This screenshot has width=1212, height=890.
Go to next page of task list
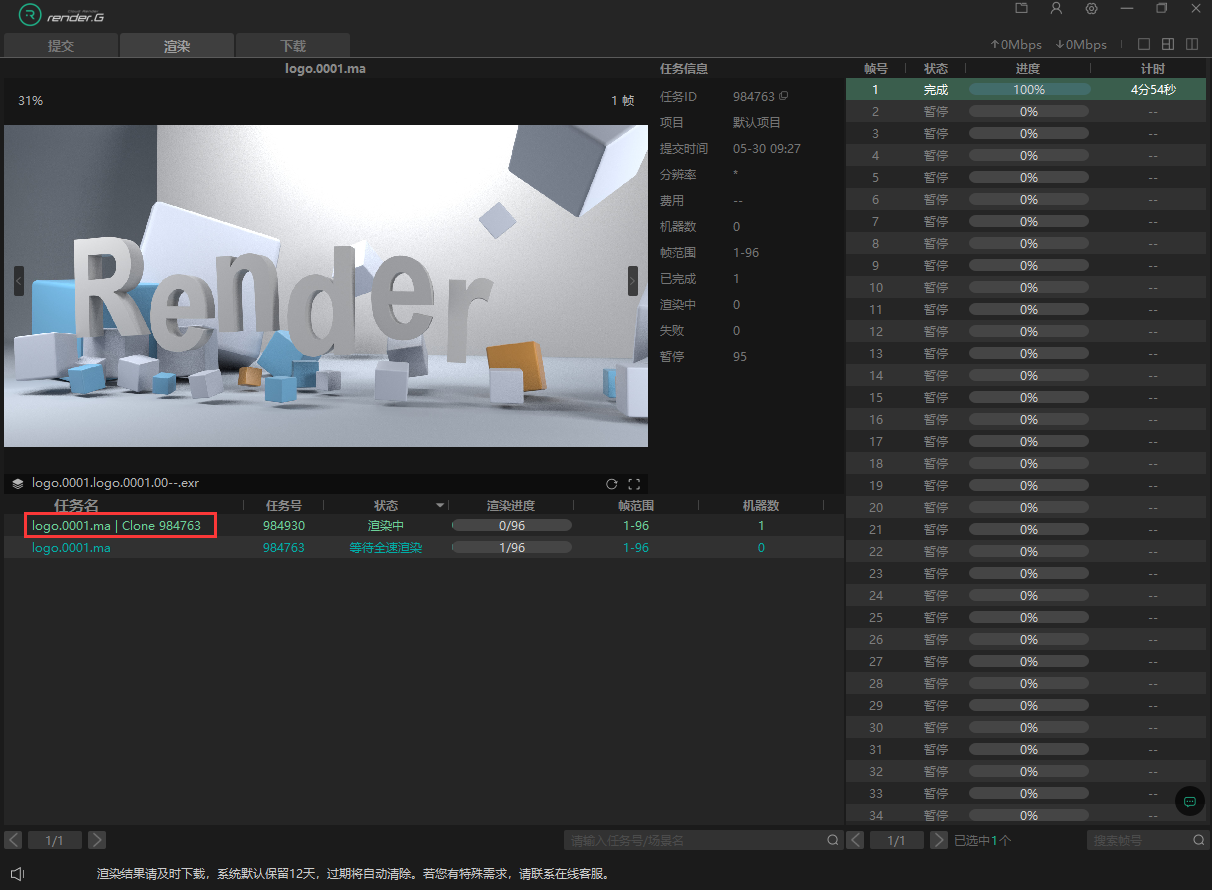pos(96,840)
